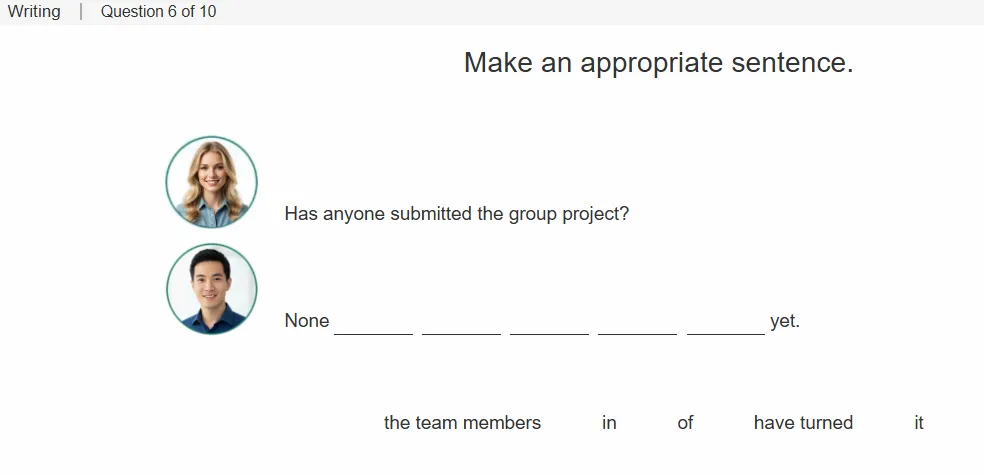The height and width of the screenshot is (475, 984).
Task: Pick the word tile 'of'
Action: [x=685, y=423]
